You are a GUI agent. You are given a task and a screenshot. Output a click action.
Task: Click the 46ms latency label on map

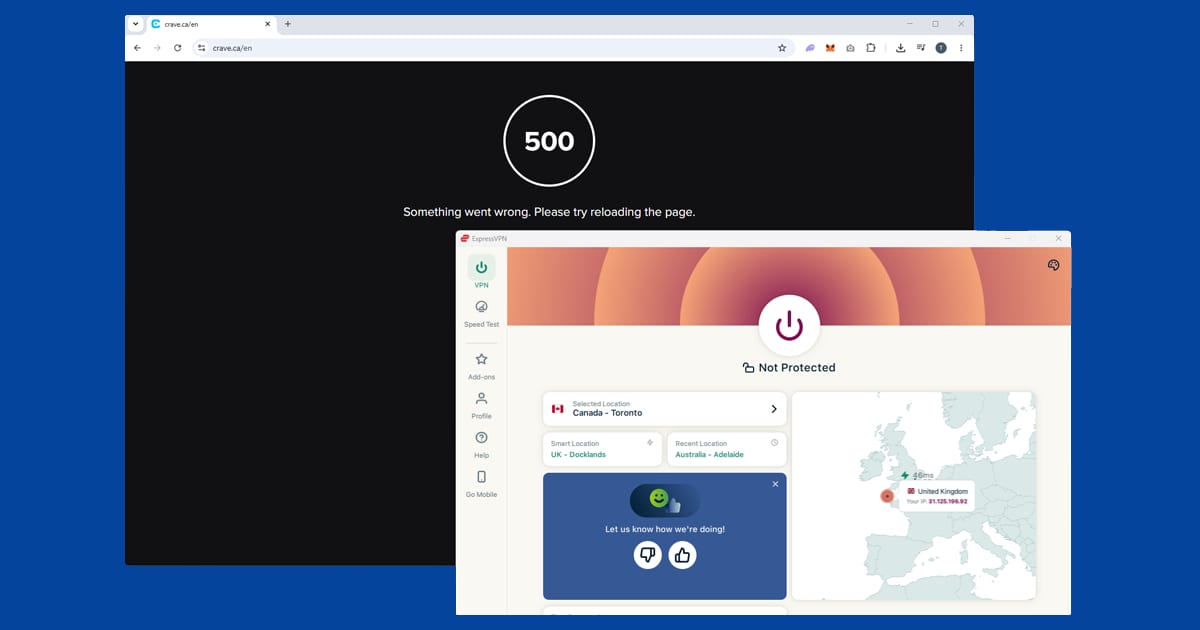coord(917,476)
